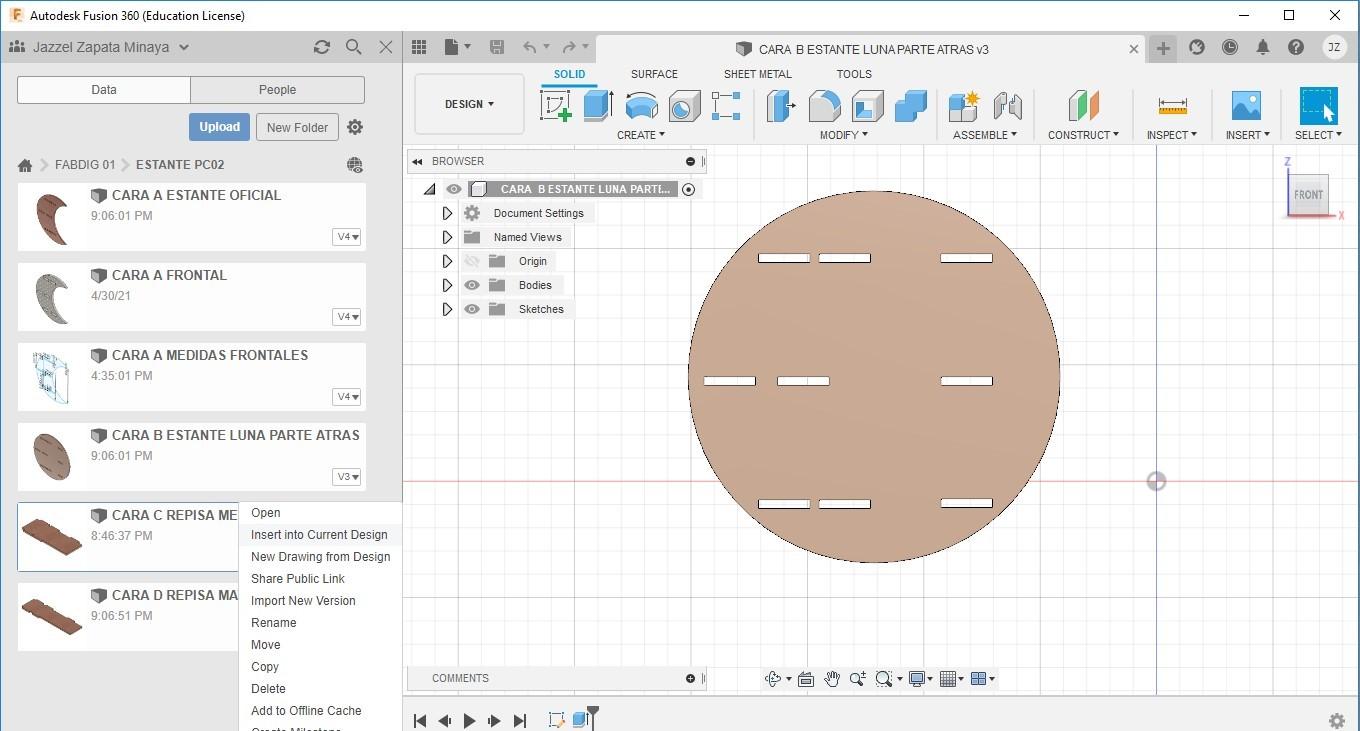Click the Measure tool under Inspect

click(1172, 106)
